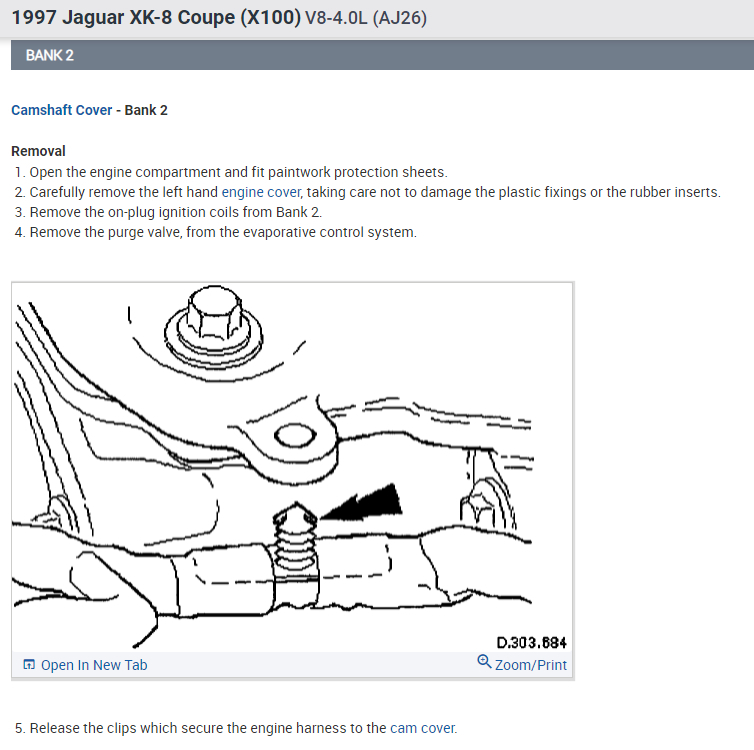Click the black arrow in the diagram
This screenshot has height=750, width=754.
[x=362, y=503]
